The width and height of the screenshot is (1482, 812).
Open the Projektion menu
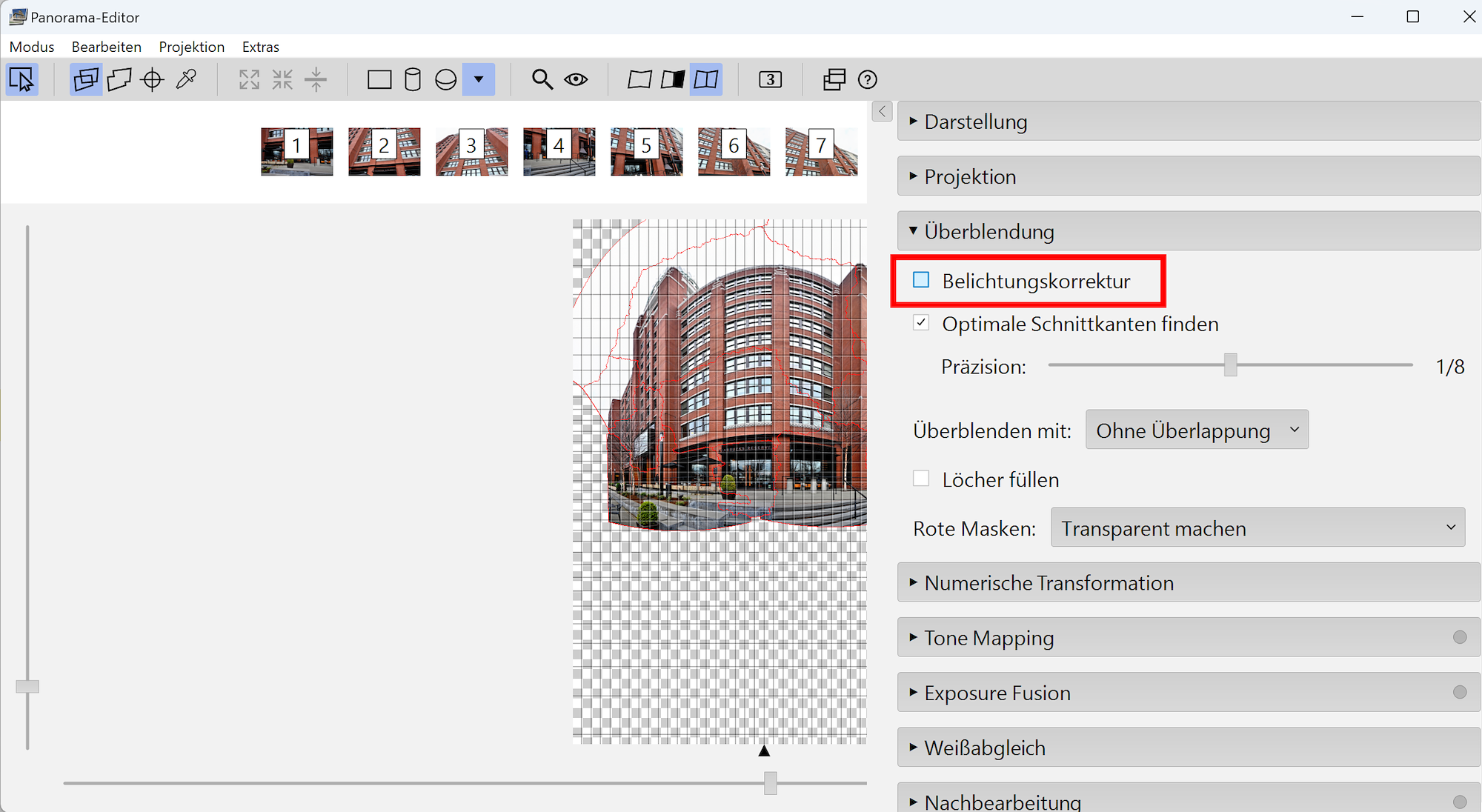[x=191, y=47]
